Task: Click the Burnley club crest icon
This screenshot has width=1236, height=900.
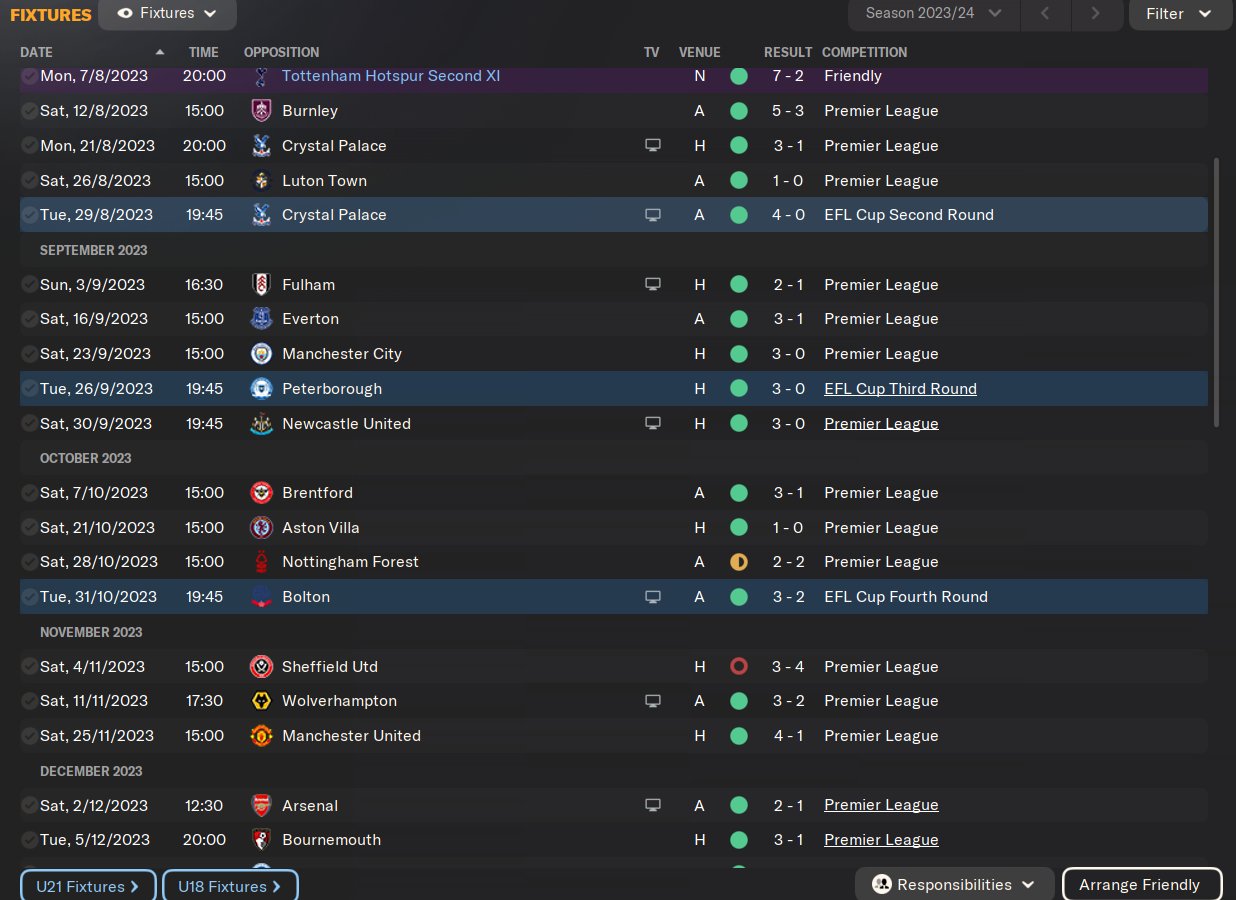Action: (261, 111)
